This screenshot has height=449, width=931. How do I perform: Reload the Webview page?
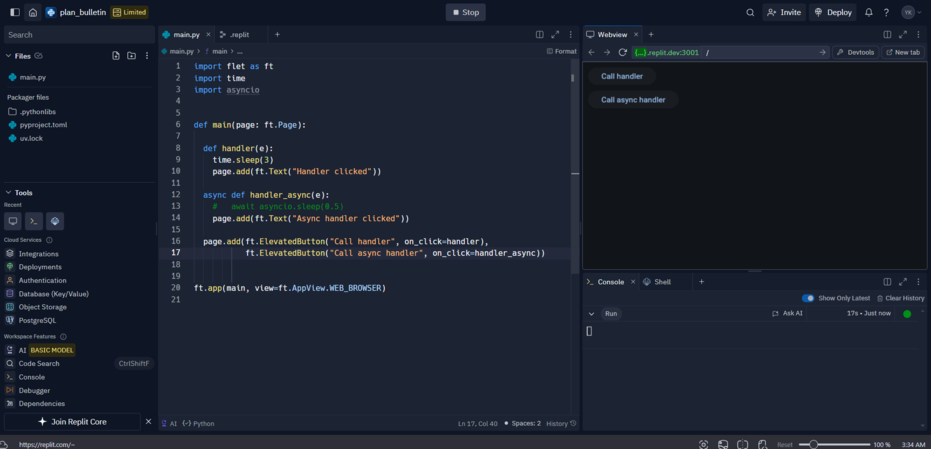click(x=622, y=52)
